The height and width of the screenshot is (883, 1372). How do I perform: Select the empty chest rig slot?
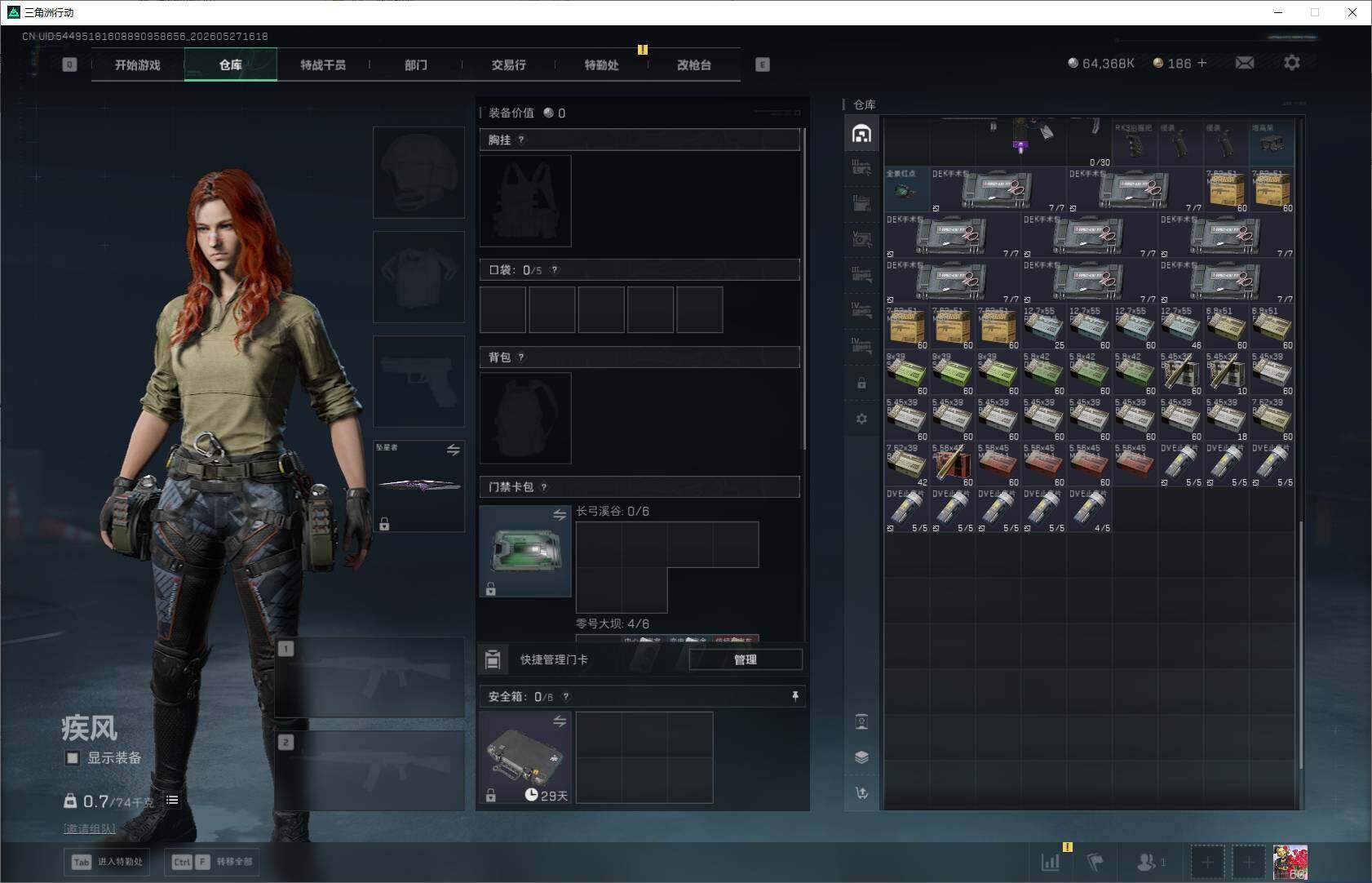coord(525,201)
